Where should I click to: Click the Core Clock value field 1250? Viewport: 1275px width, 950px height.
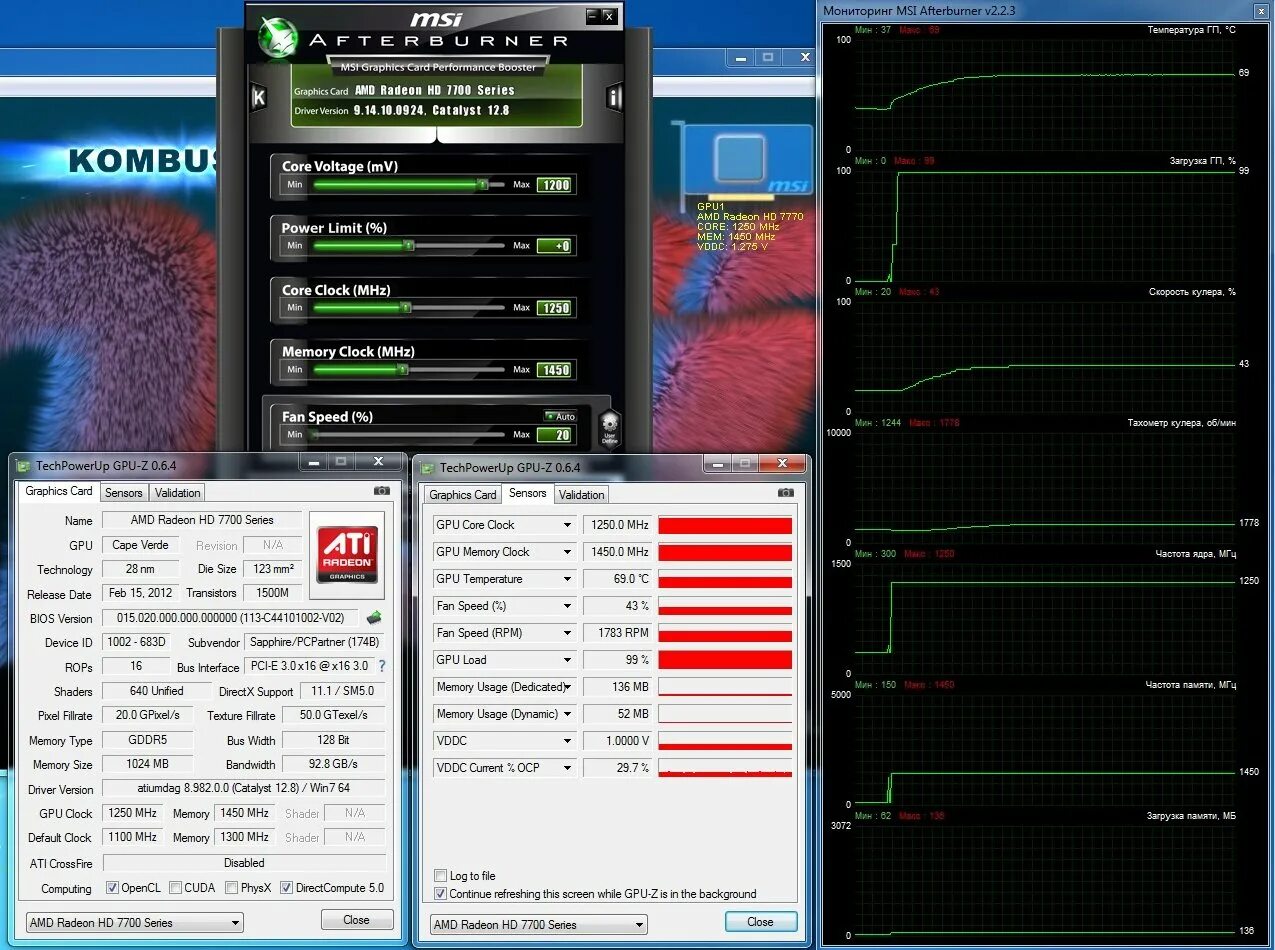click(555, 308)
